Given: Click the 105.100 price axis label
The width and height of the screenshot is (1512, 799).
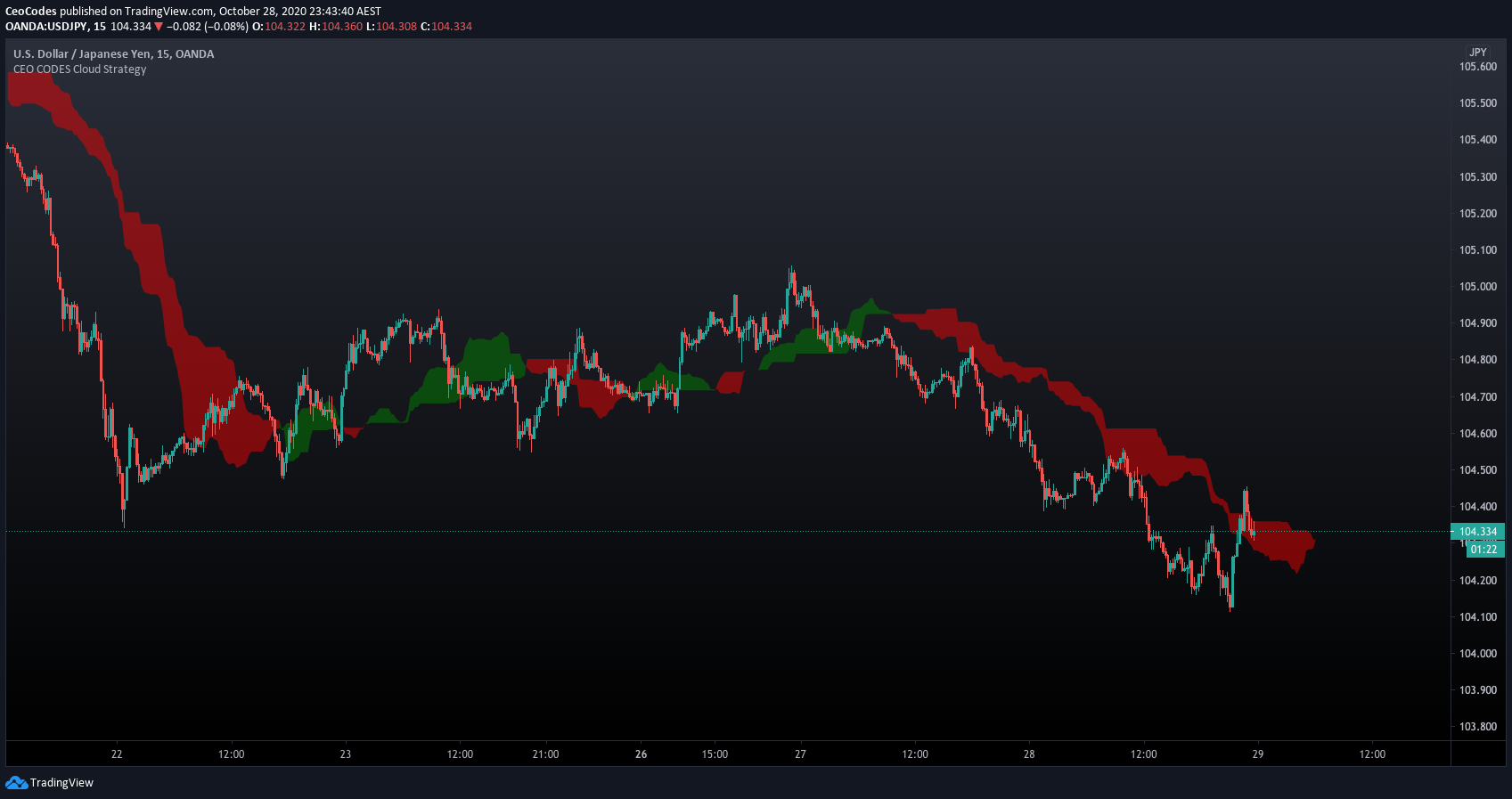Looking at the screenshot, I should click(1478, 250).
